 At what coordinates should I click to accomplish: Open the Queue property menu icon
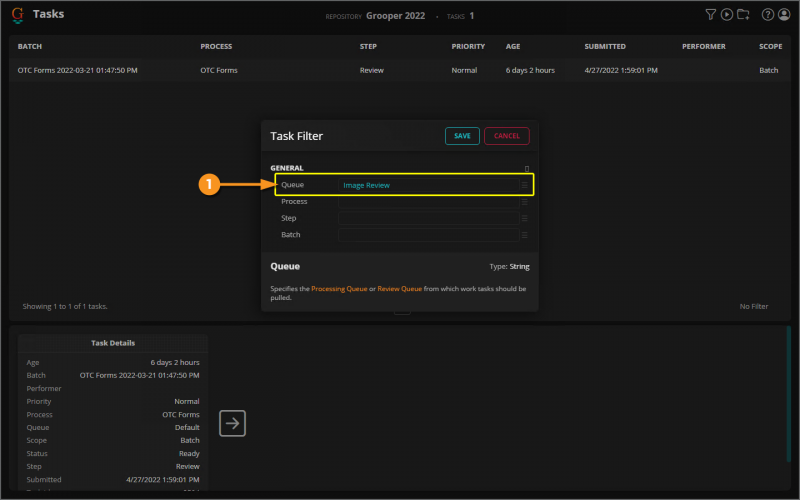[x=524, y=185]
